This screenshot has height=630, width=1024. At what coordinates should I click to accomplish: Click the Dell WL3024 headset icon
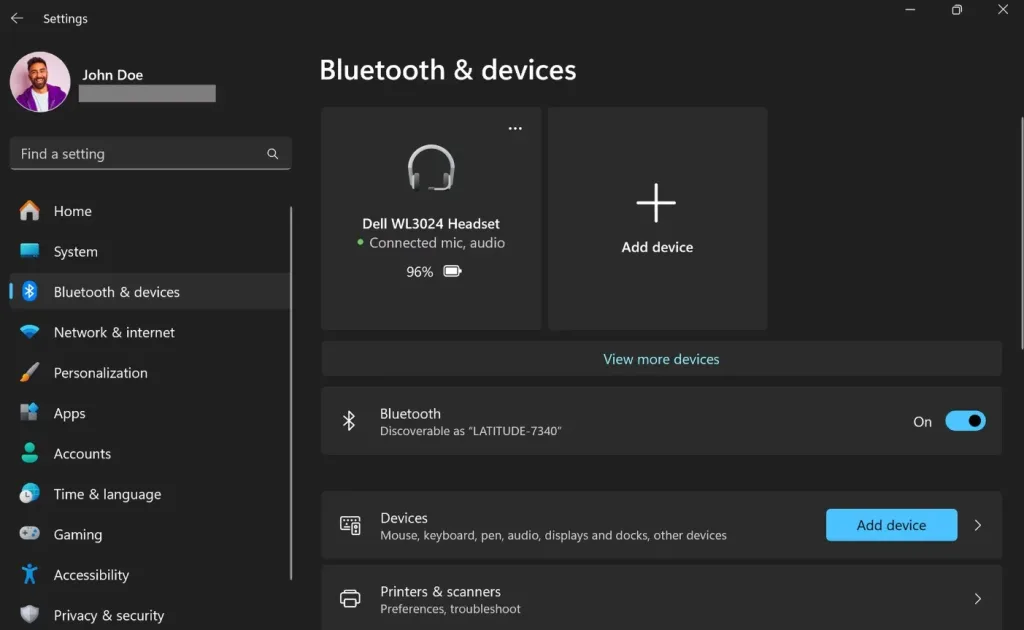[x=431, y=168]
